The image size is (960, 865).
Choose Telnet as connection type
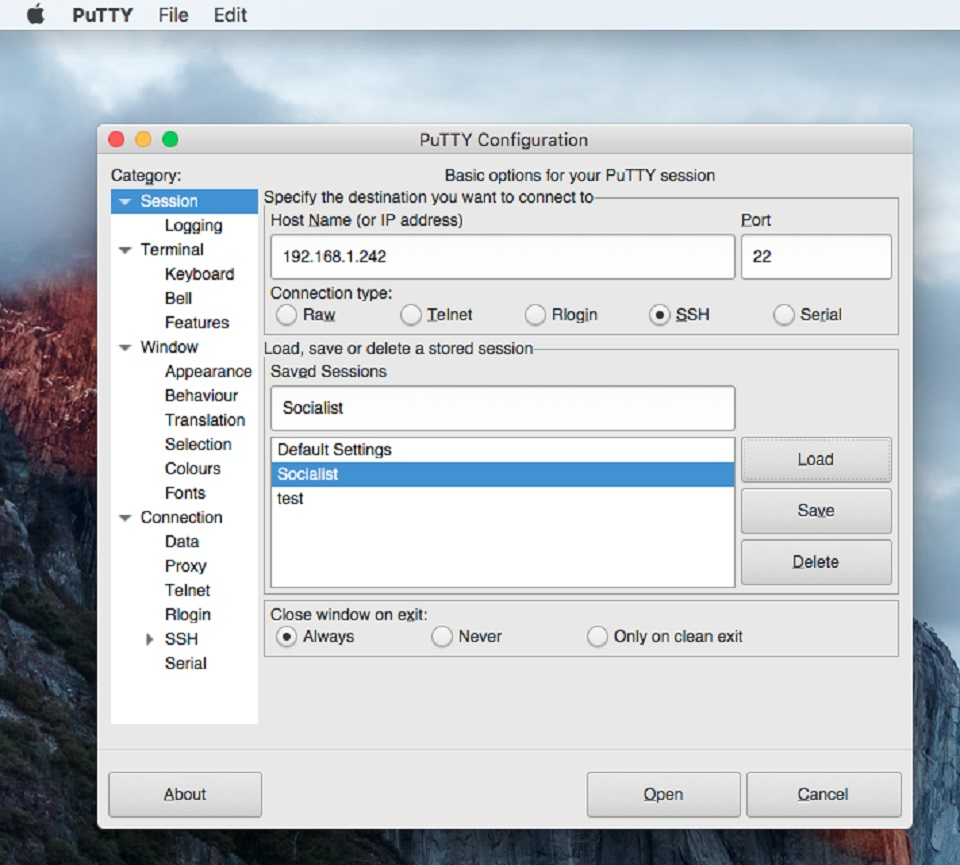point(411,314)
